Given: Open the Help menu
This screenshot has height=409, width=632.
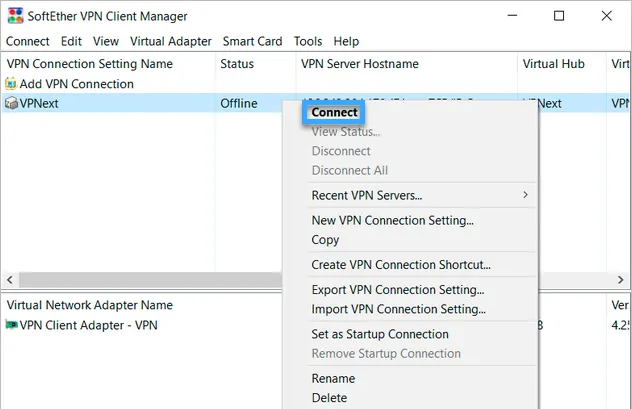Looking at the screenshot, I should click(346, 41).
